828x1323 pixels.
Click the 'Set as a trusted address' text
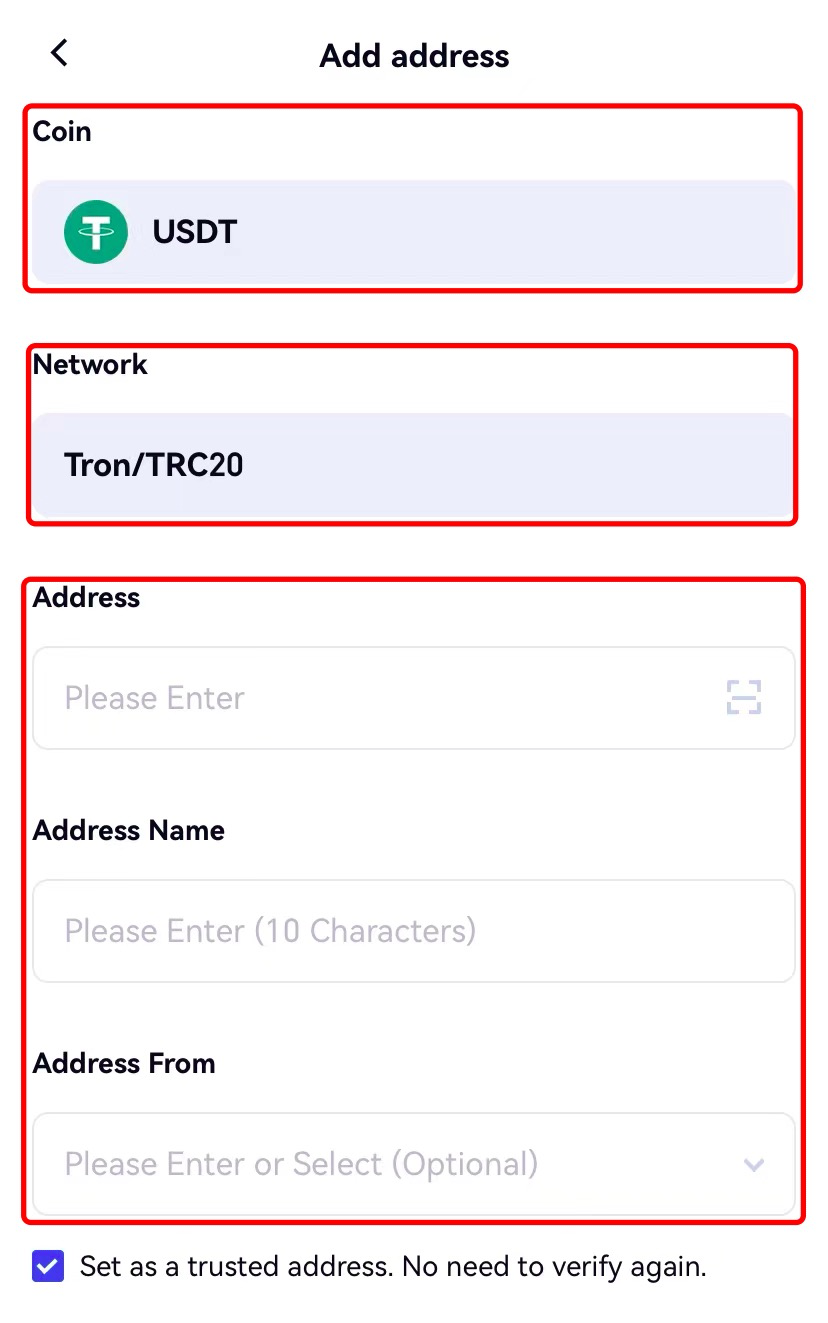(393, 1267)
